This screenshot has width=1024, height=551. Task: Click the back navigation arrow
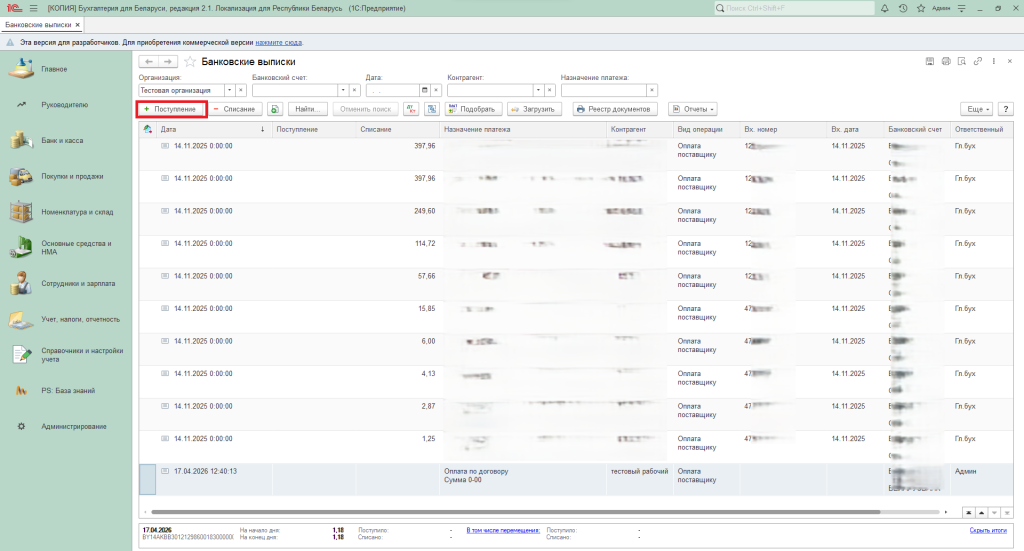[x=149, y=61]
